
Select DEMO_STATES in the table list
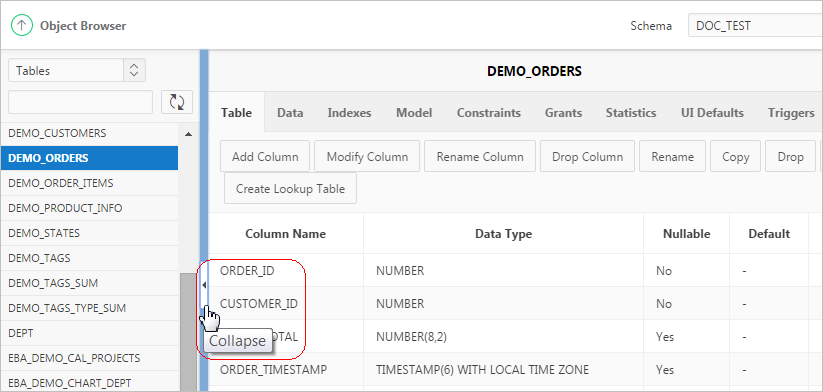click(x=89, y=233)
